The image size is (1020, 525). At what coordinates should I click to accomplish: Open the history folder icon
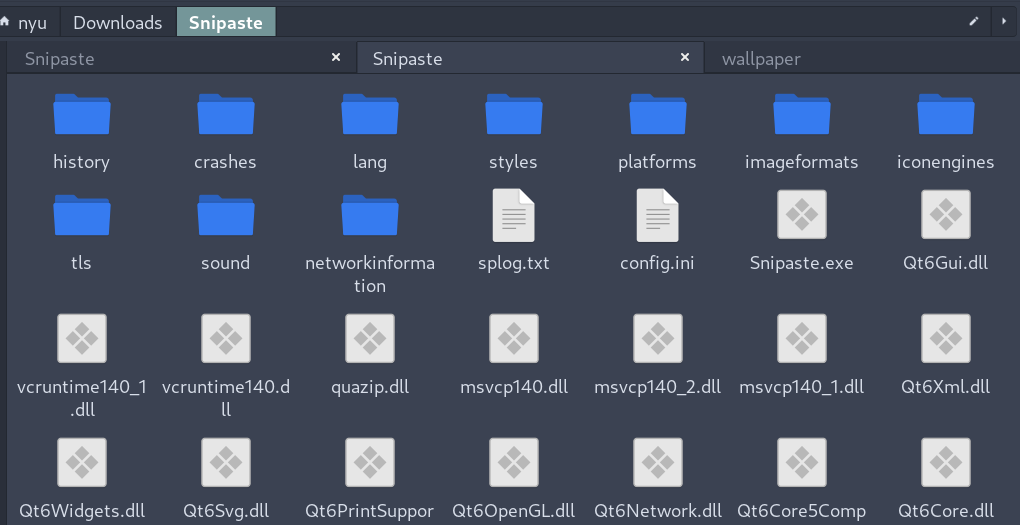pyautogui.click(x=81, y=114)
